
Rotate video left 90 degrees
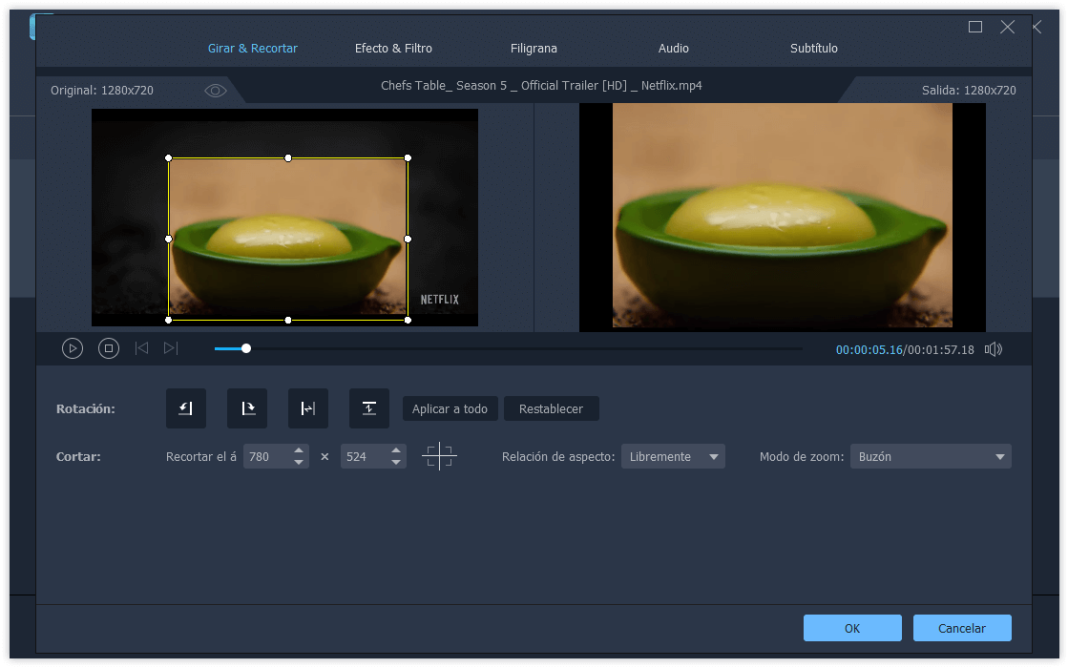[186, 409]
